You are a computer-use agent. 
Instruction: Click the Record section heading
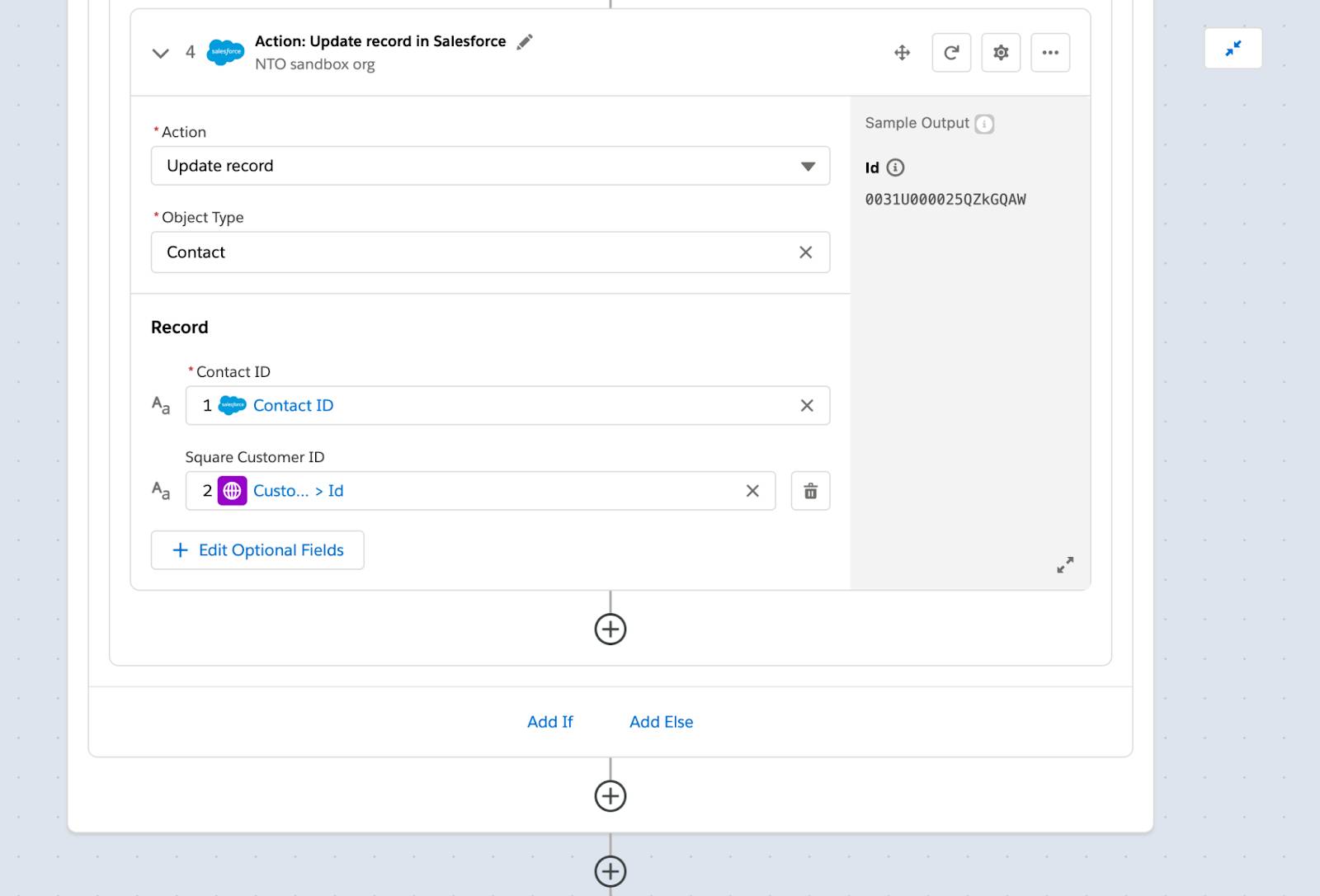pos(180,328)
